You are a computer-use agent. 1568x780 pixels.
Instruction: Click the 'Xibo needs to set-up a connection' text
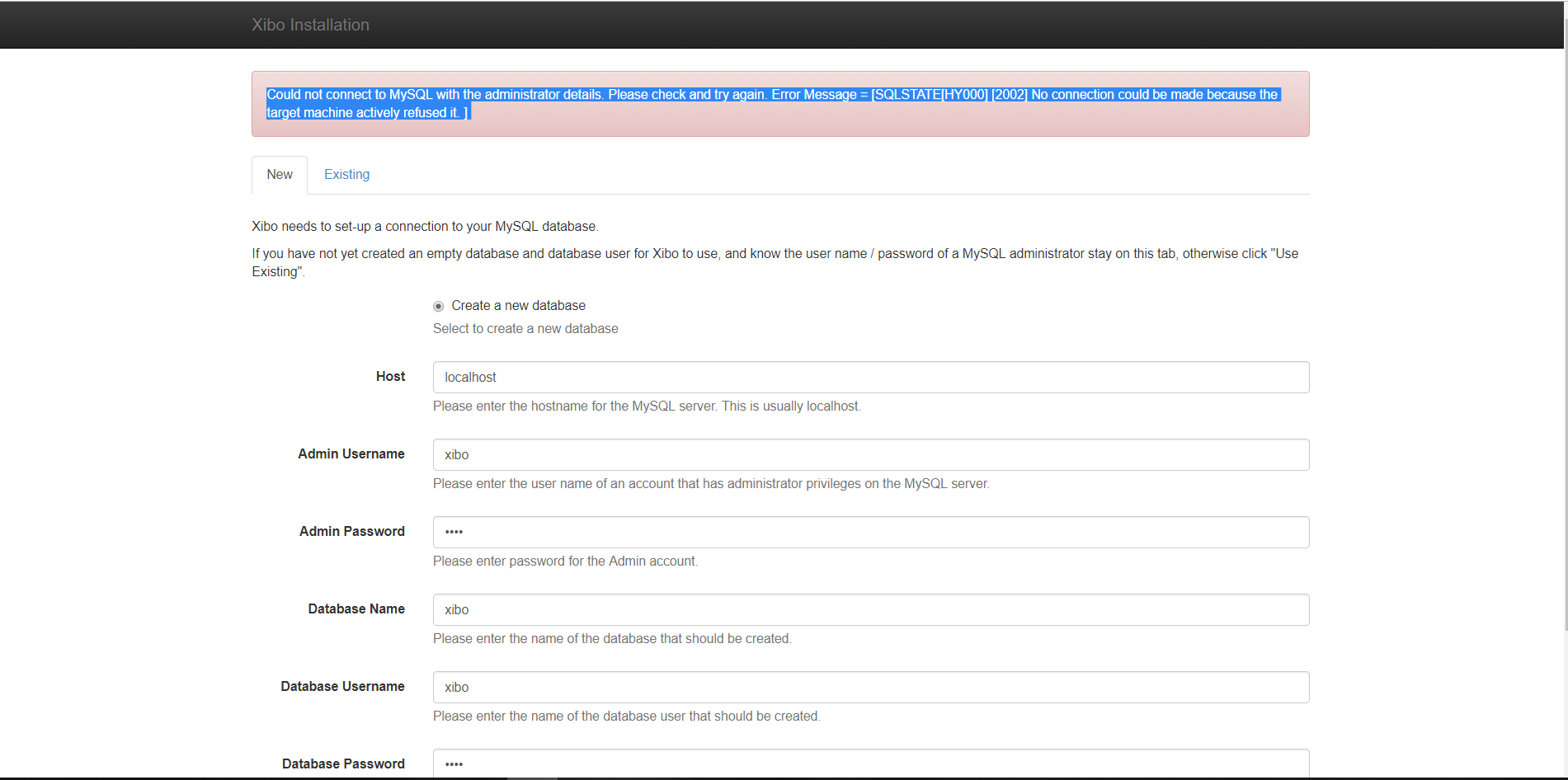tap(425, 227)
